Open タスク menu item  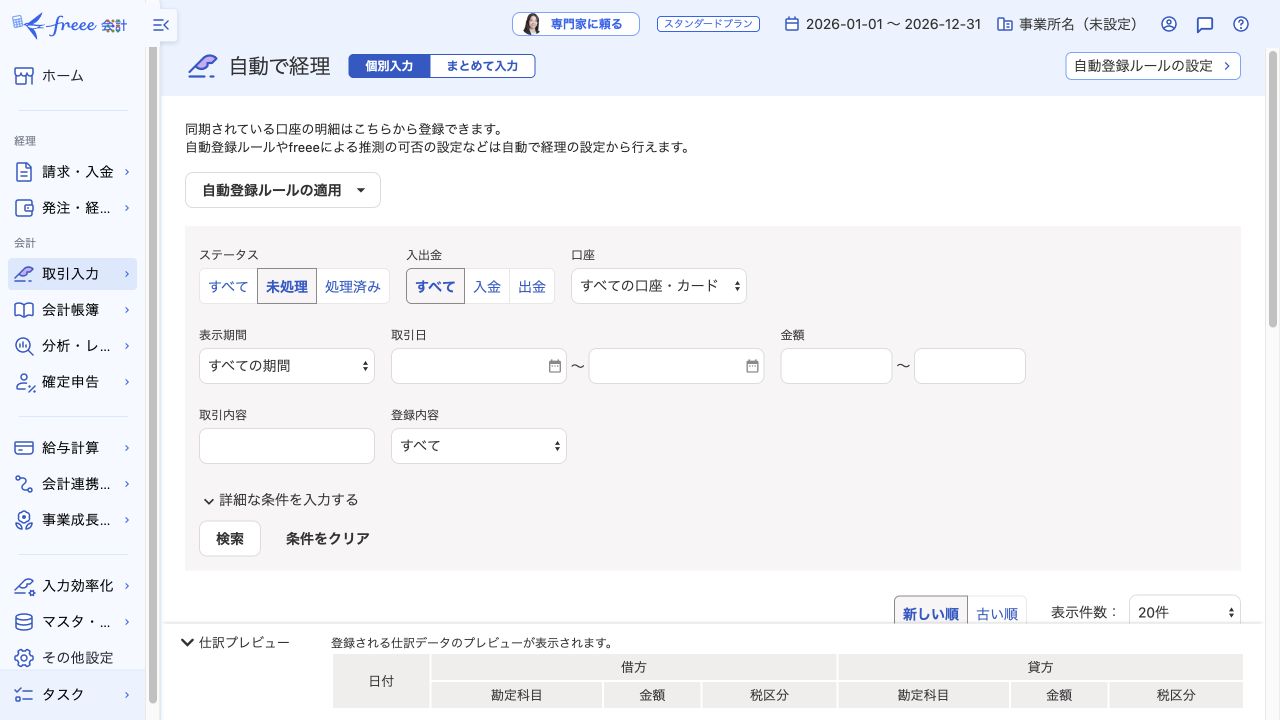point(72,694)
